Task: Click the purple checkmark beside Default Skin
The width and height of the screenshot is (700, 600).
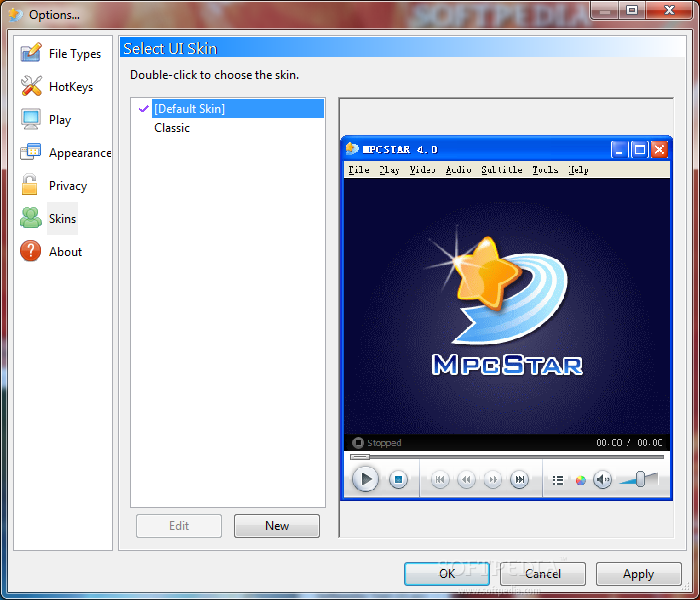Action: (x=143, y=108)
